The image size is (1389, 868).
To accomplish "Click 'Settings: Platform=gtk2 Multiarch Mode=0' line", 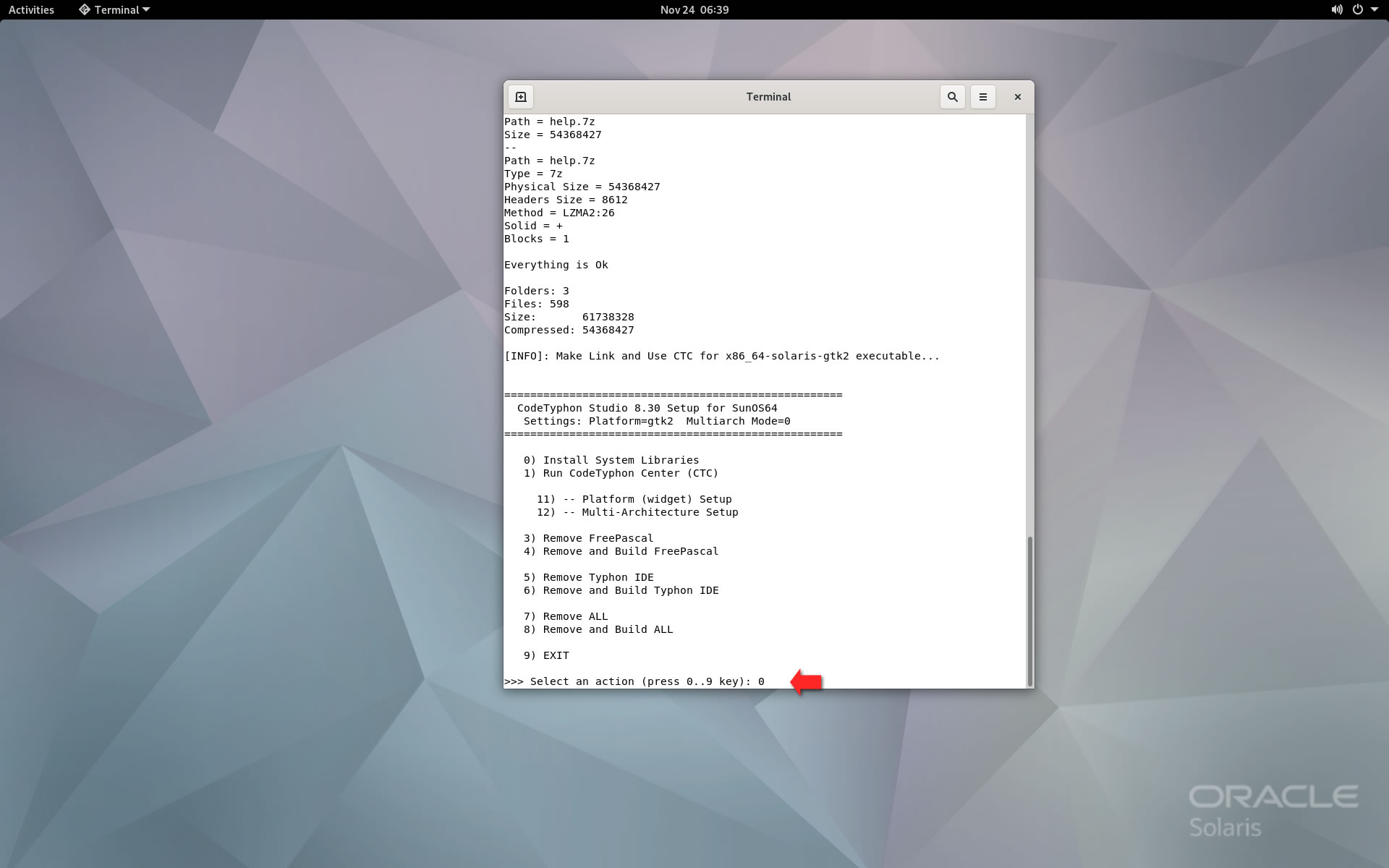I will click(x=657, y=421).
